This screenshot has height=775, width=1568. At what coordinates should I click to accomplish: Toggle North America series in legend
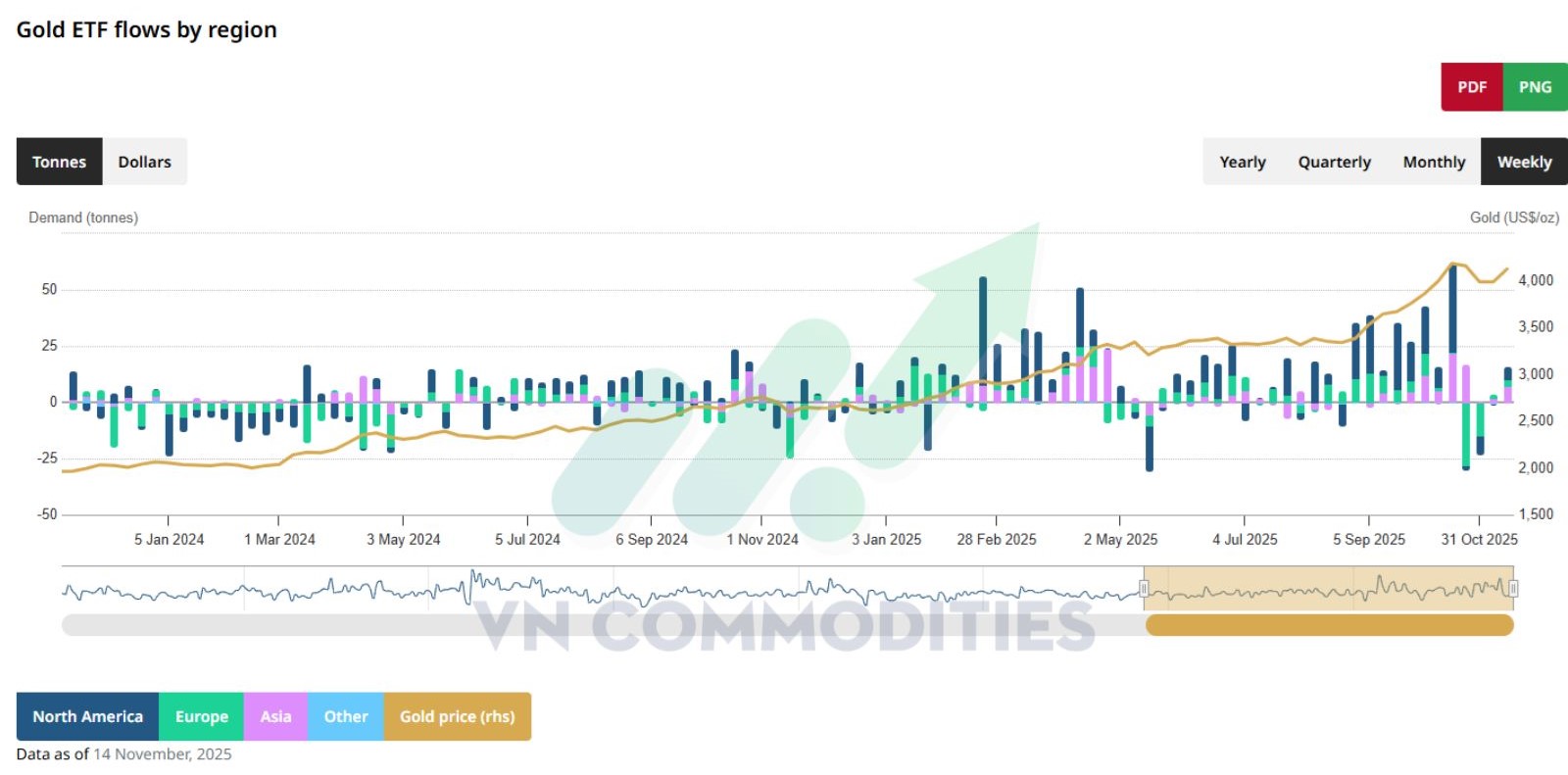87,716
